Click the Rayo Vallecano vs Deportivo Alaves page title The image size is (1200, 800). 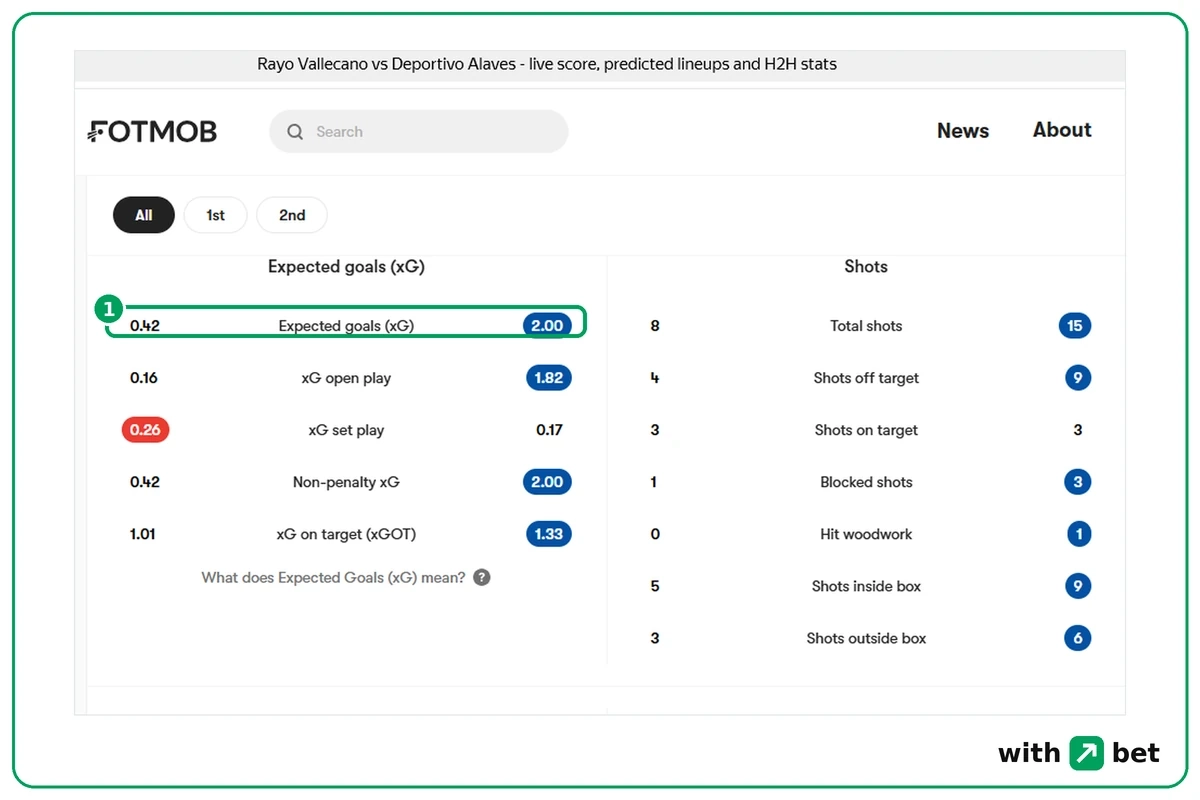click(x=547, y=64)
